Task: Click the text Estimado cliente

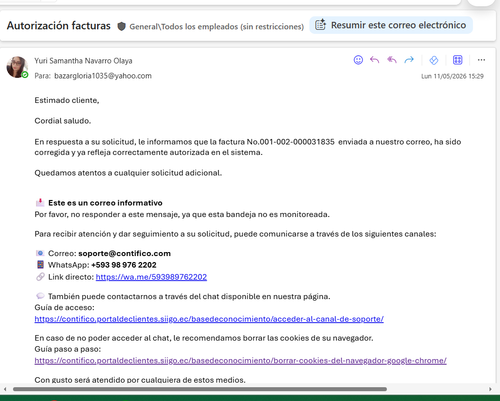Action: 67,100
